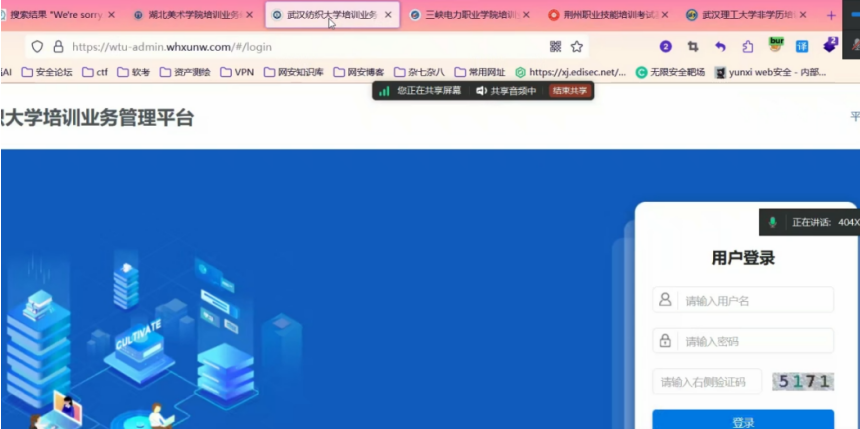Viewport: 860px width, 429px height.
Task: Toggle the 共享音频中 audio sharing control
Action: point(507,91)
